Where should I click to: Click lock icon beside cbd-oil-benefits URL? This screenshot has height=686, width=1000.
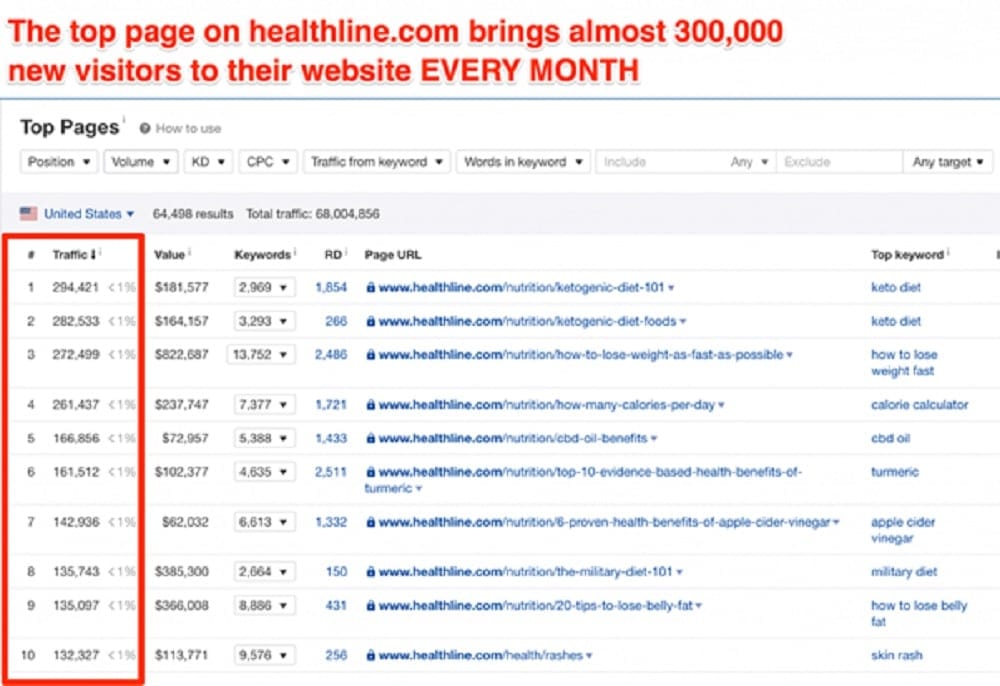tap(371, 439)
